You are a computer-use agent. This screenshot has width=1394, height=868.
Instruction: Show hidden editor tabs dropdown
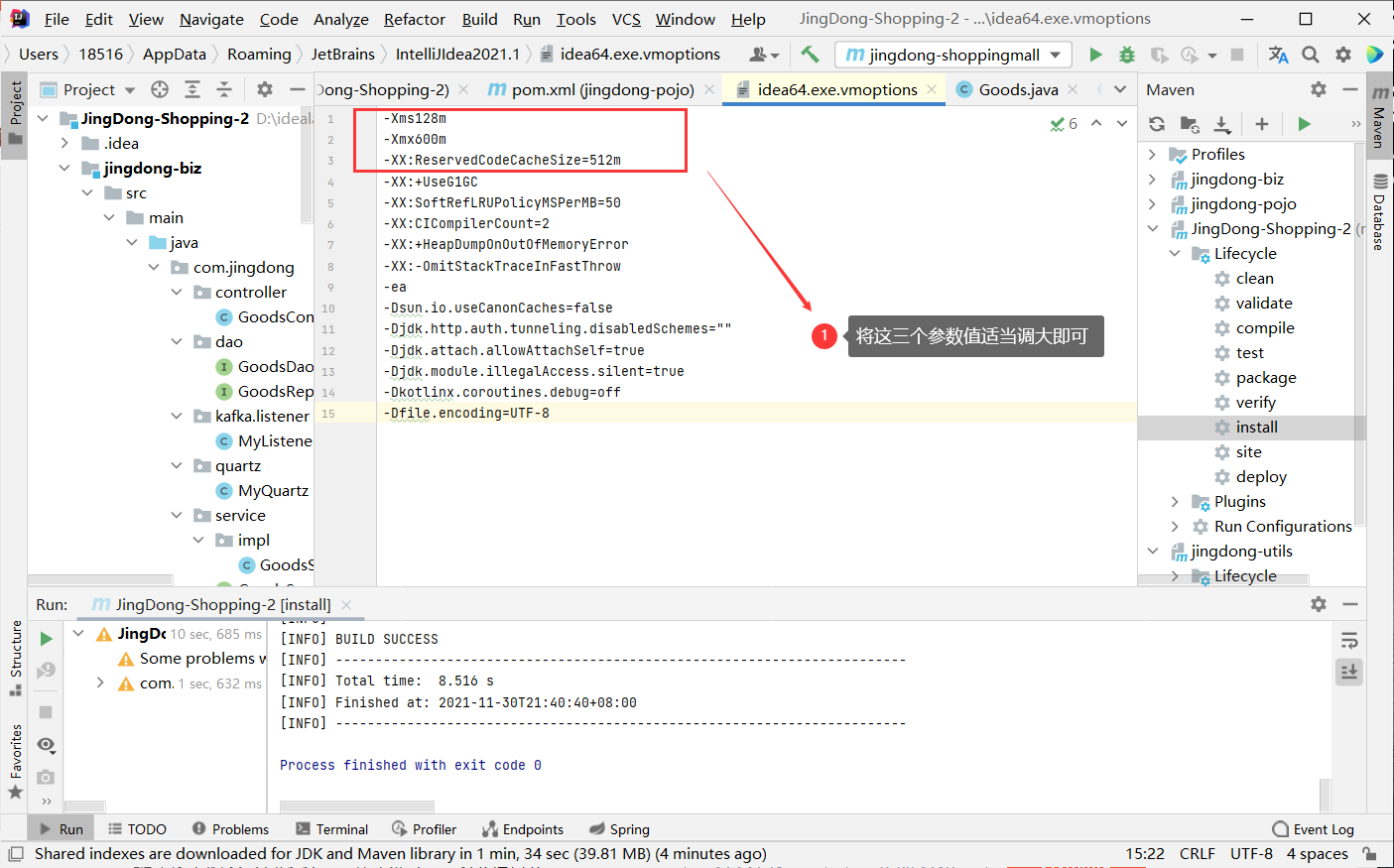point(1120,89)
